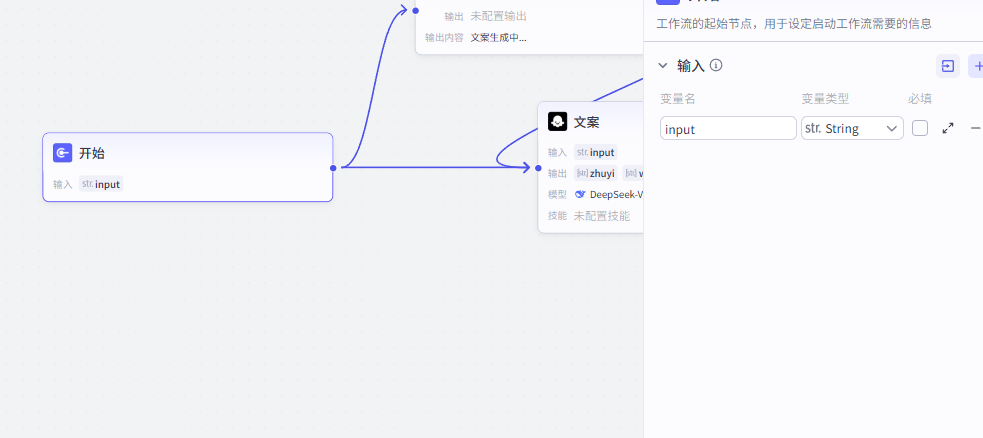The width and height of the screenshot is (983, 438).
Task: Click the 文案生成中 output content text
Action: click(x=498, y=37)
